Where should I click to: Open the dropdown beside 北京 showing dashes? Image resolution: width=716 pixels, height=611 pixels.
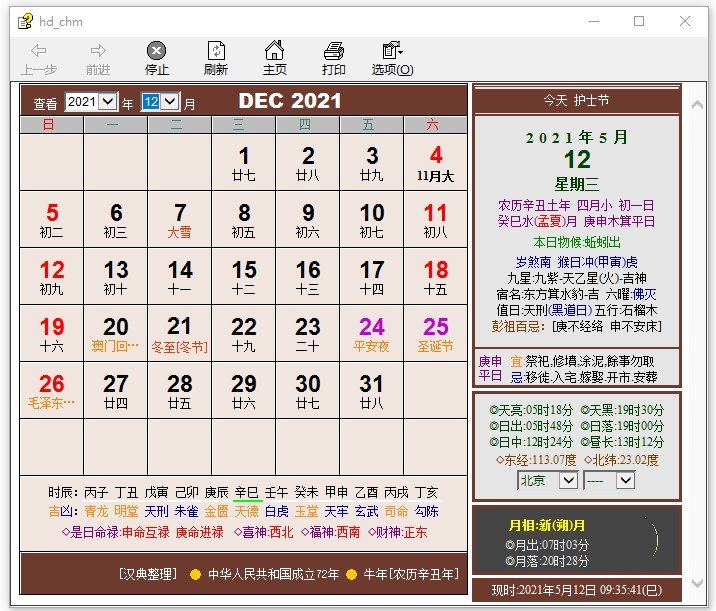(x=626, y=480)
